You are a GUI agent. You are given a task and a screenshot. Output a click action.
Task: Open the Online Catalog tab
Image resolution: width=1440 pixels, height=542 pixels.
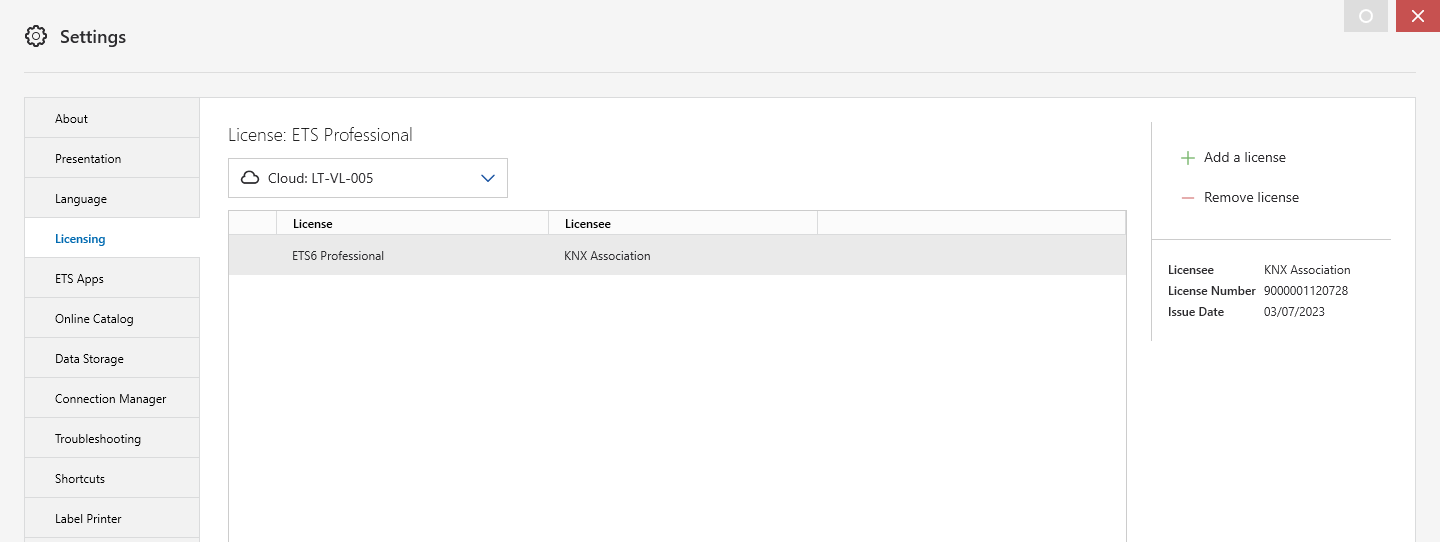112,318
